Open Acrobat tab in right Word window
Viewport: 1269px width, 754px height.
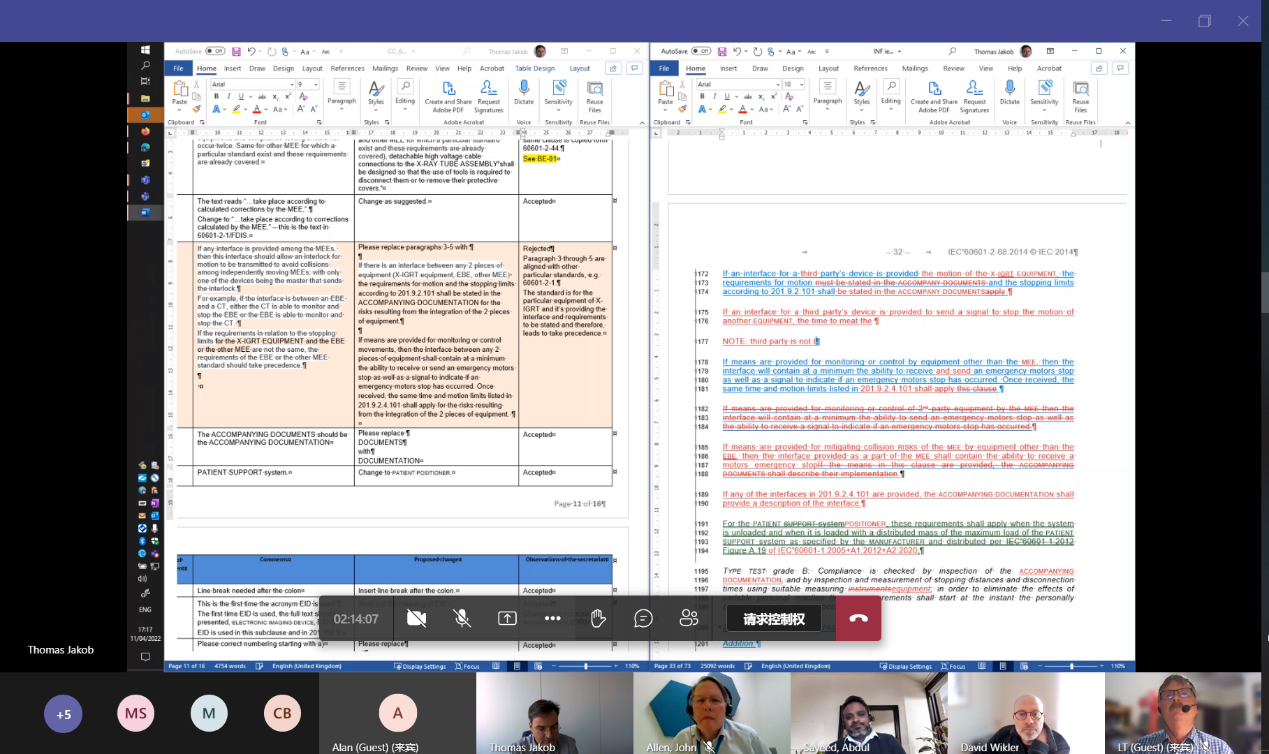pyautogui.click(x=1049, y=68)
